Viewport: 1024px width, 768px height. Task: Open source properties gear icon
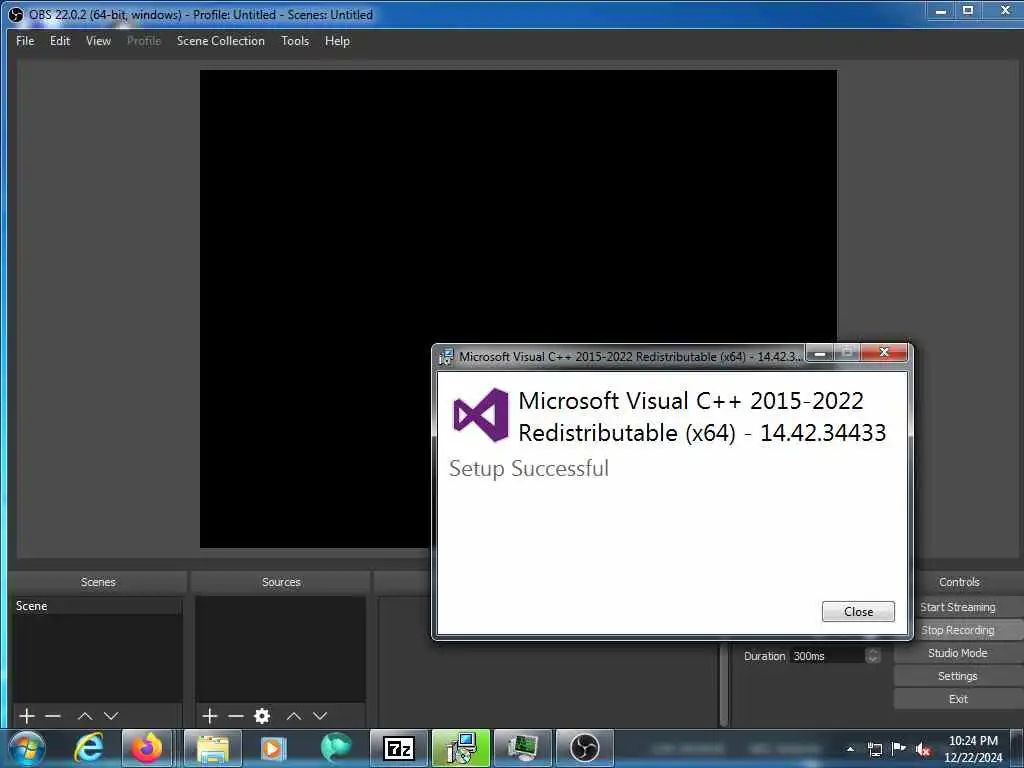[262, 716]
